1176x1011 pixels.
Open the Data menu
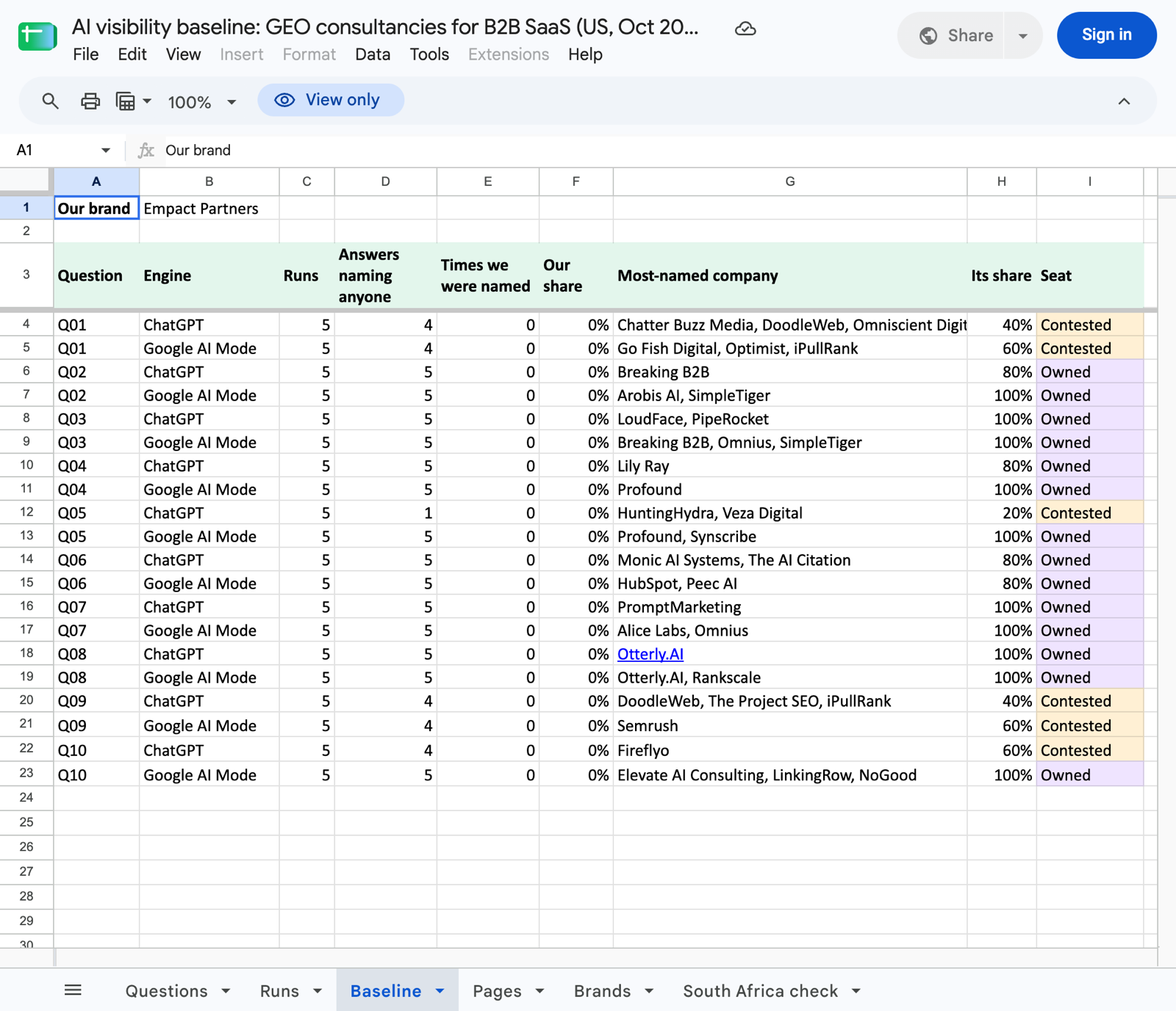(x=373, y=54)
